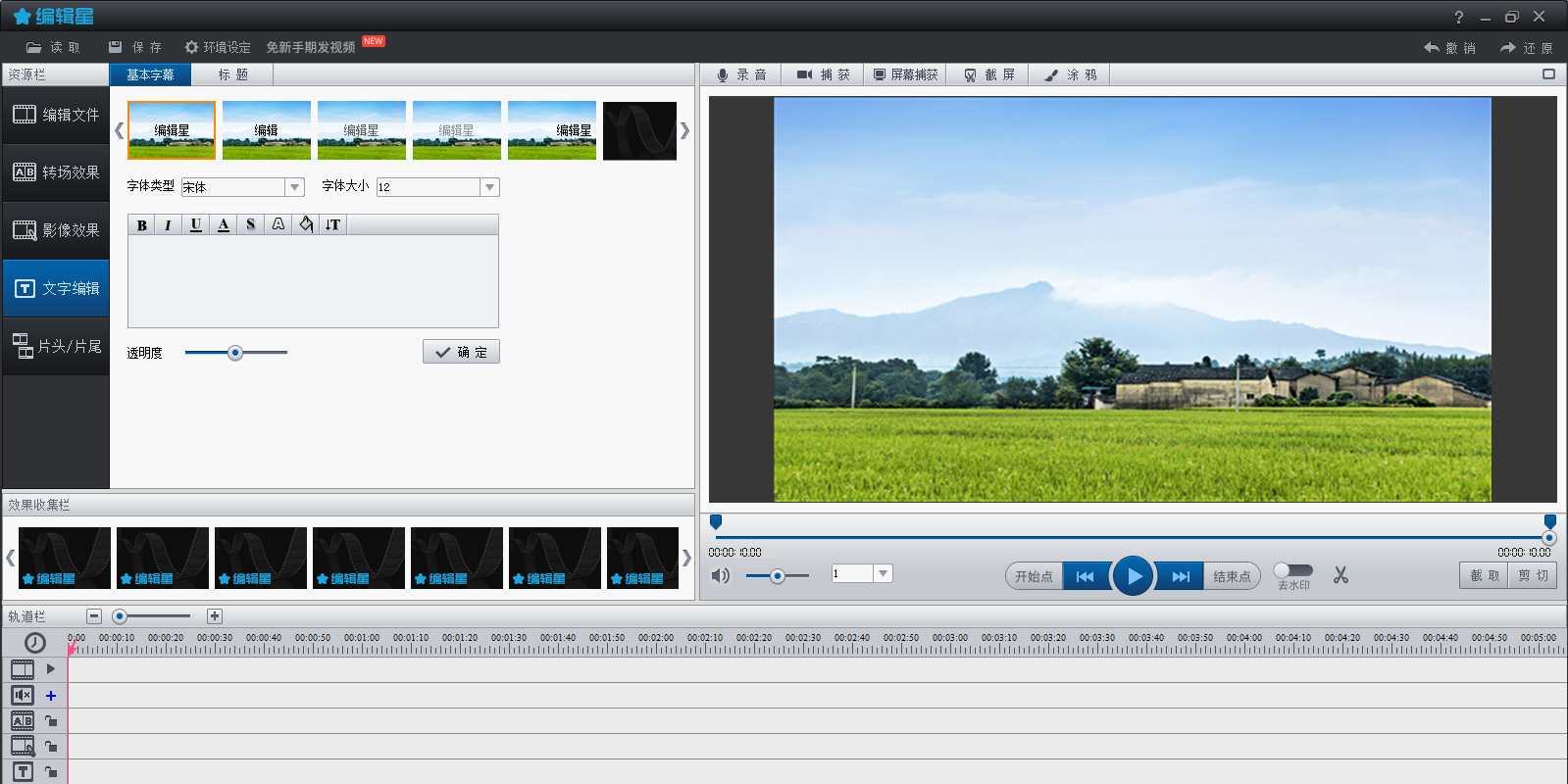This screenshot has width=1568, height=784.
Task: Click the speaker volume icon in player
Action: pyautogui.click(x=721, y=575)
